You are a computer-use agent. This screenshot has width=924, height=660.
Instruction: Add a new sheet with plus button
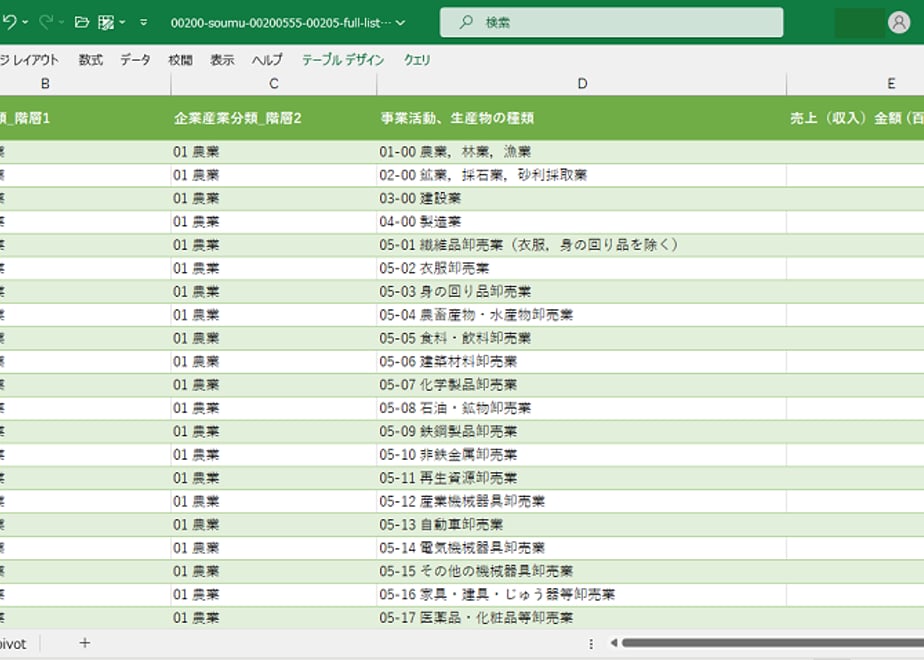click(x=85, y=643)
